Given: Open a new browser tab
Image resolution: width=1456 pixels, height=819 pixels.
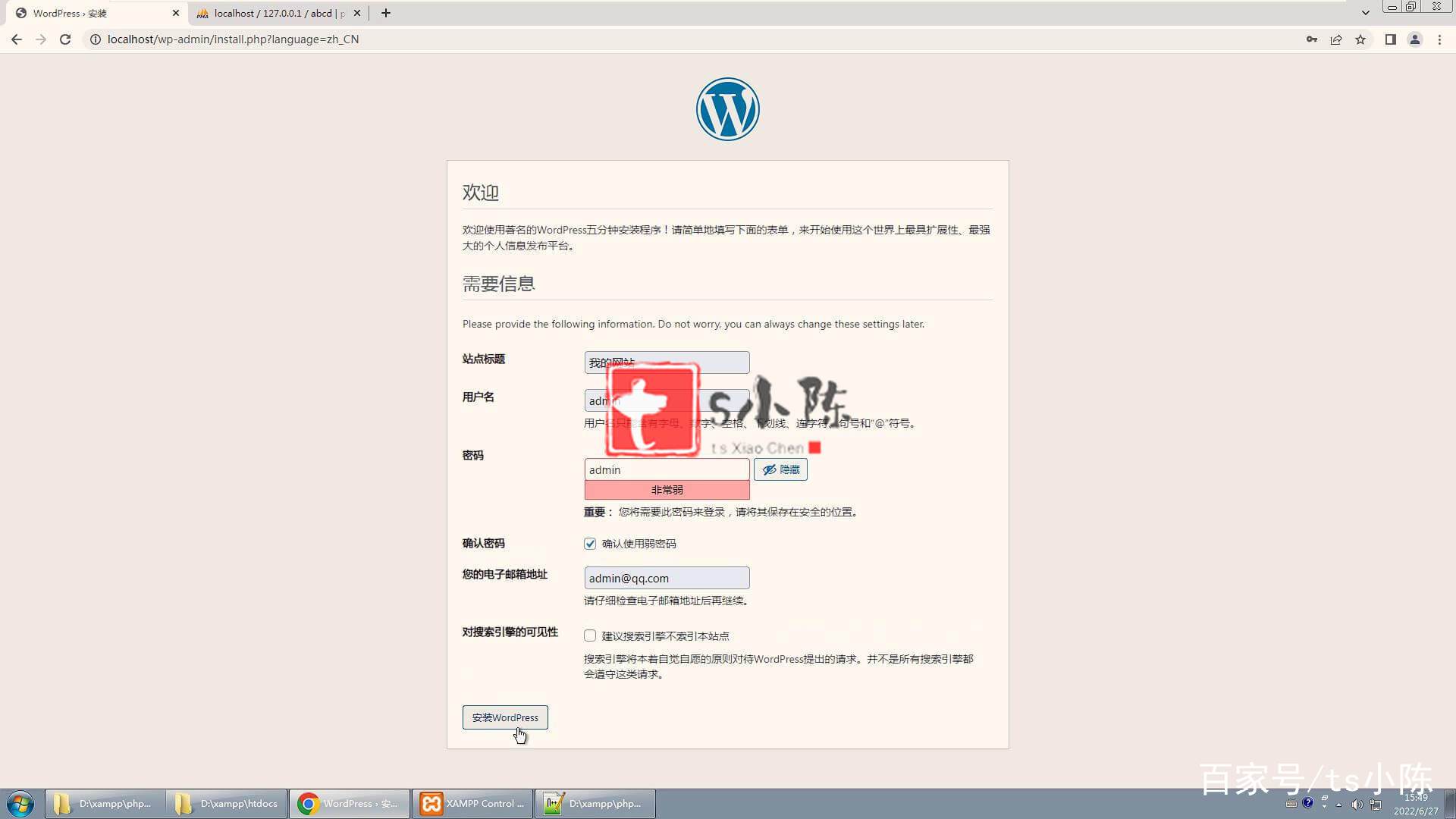Looking at the screenshot, I should 385,13.
